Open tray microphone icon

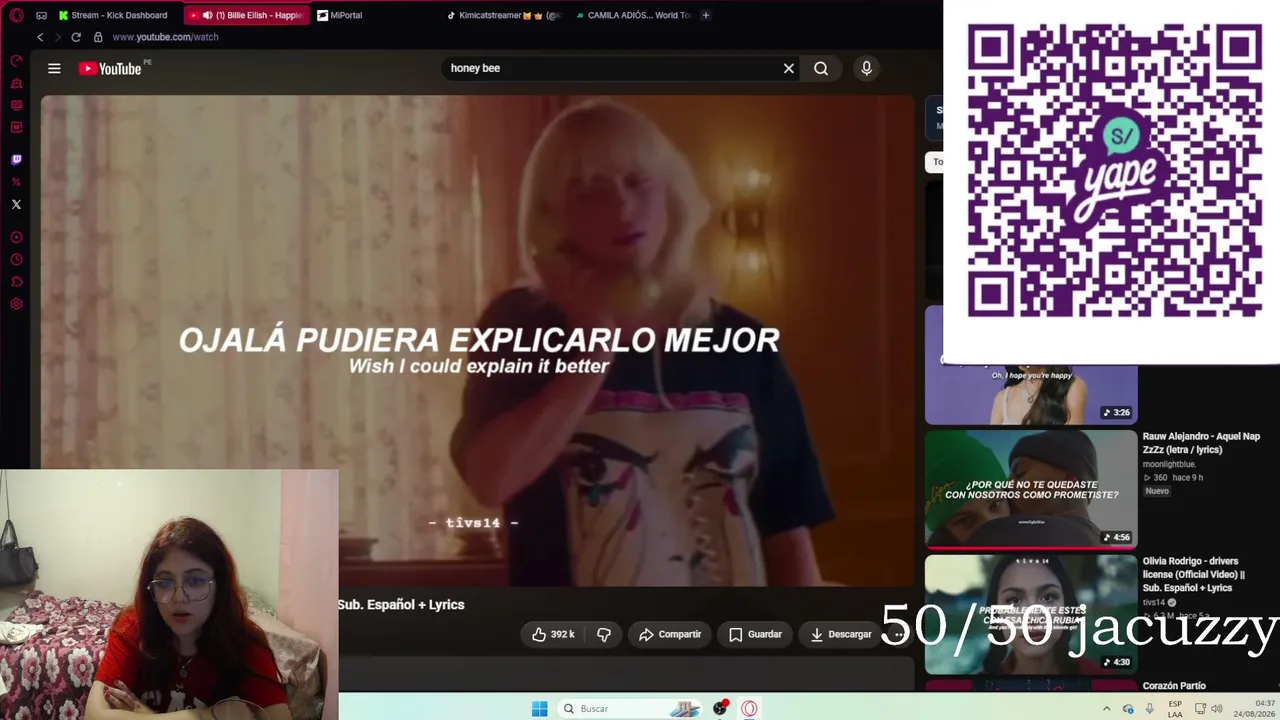click(x=1150, y=708)
